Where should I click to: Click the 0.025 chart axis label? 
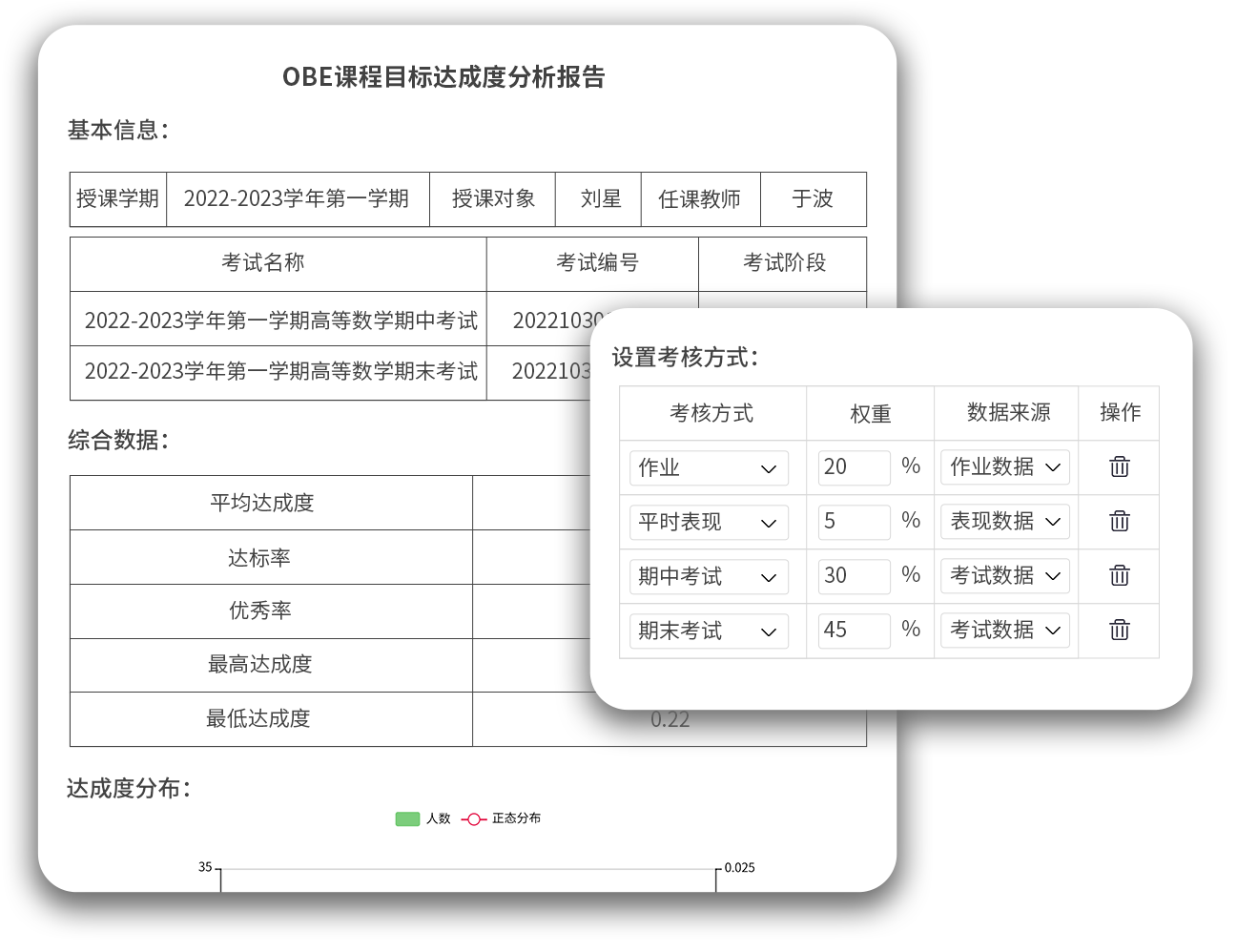click(x=740, y=868)
